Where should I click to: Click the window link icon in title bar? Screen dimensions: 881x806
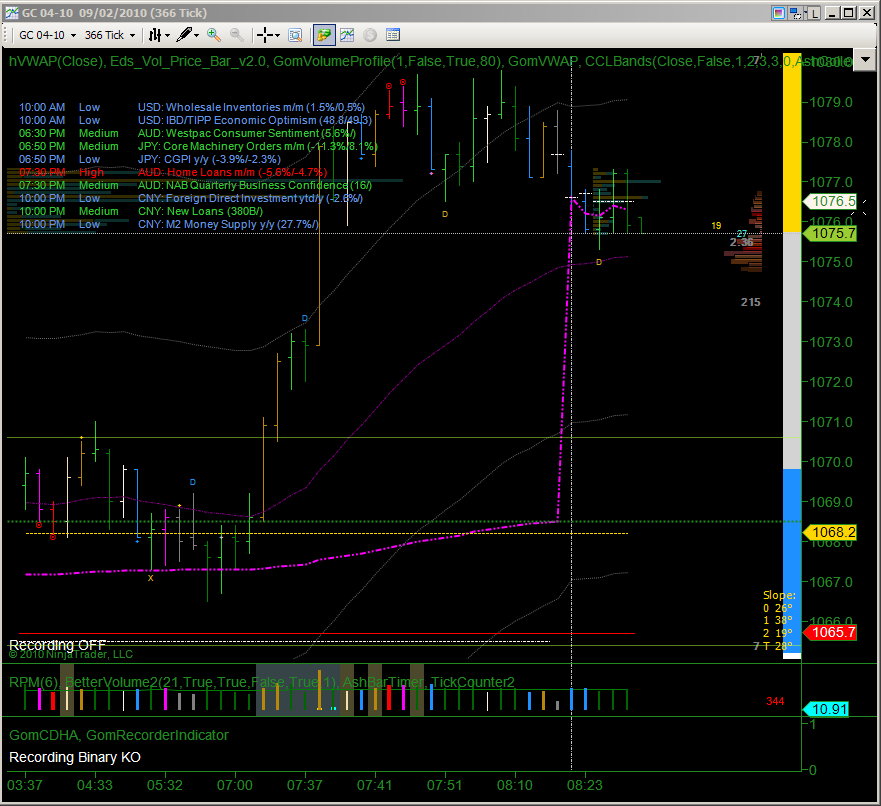795,12
